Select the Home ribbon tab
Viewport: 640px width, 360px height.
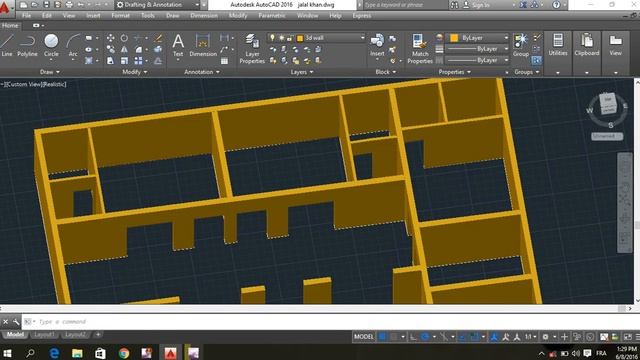tap(10, 25)
